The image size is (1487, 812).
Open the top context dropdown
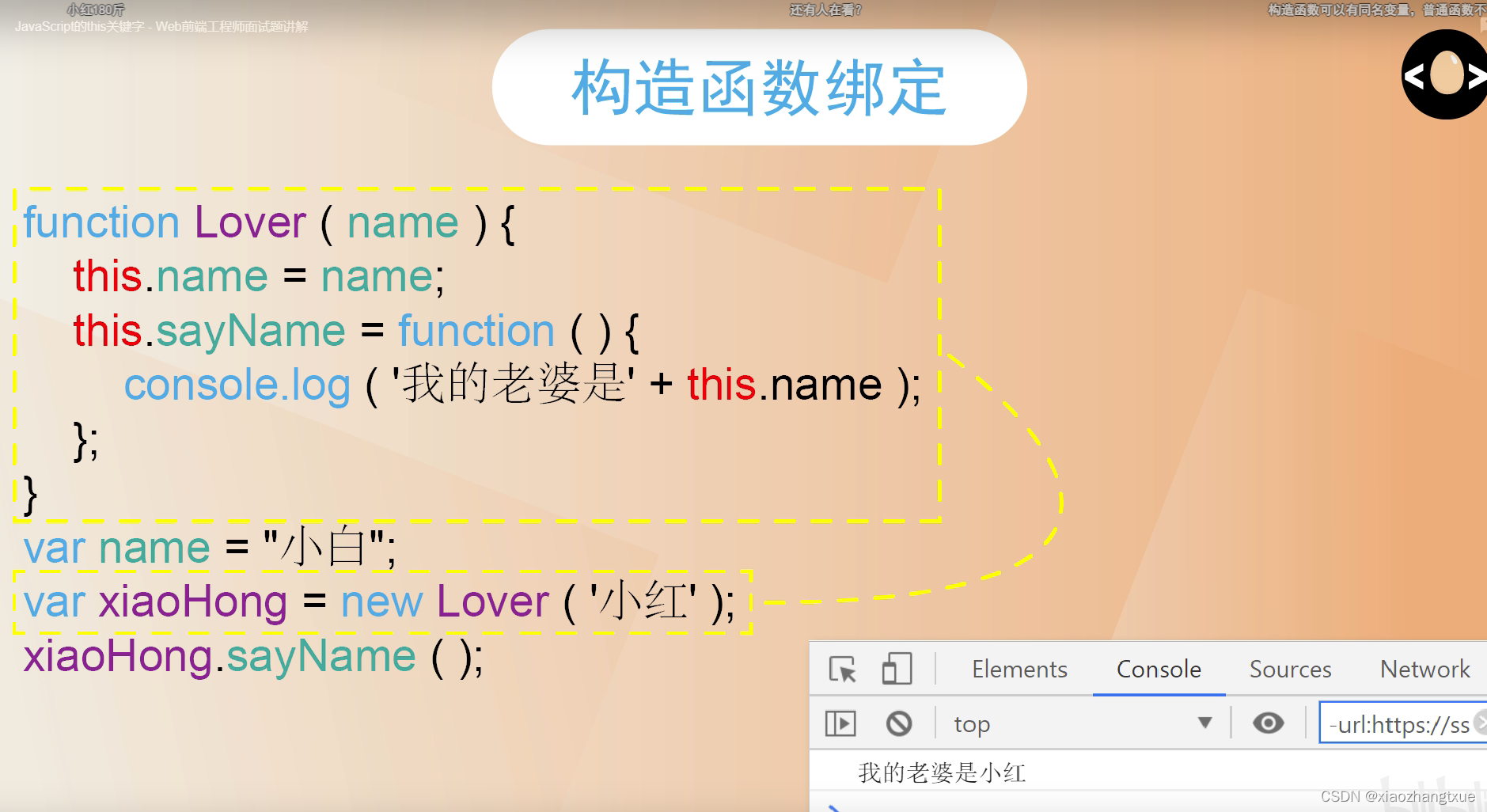click(x=1083, y=723)
